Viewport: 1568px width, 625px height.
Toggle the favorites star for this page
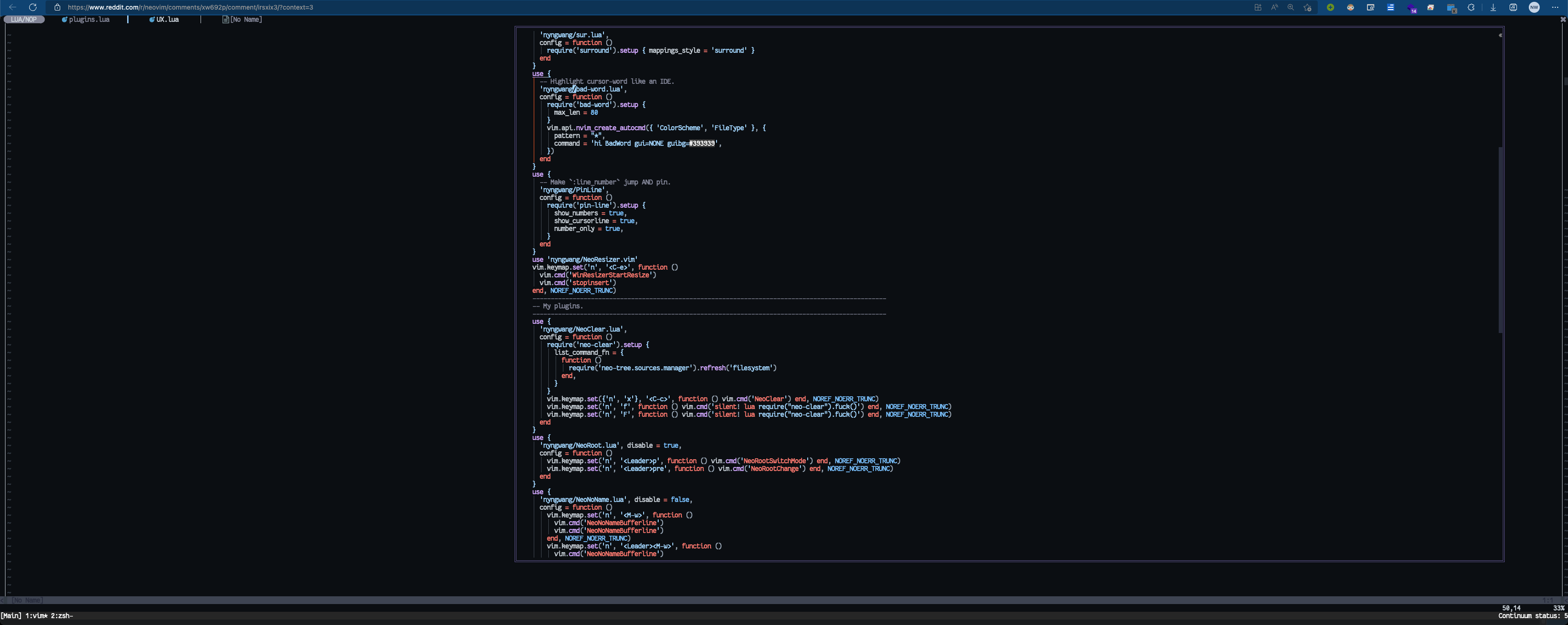click(1307, 7)
